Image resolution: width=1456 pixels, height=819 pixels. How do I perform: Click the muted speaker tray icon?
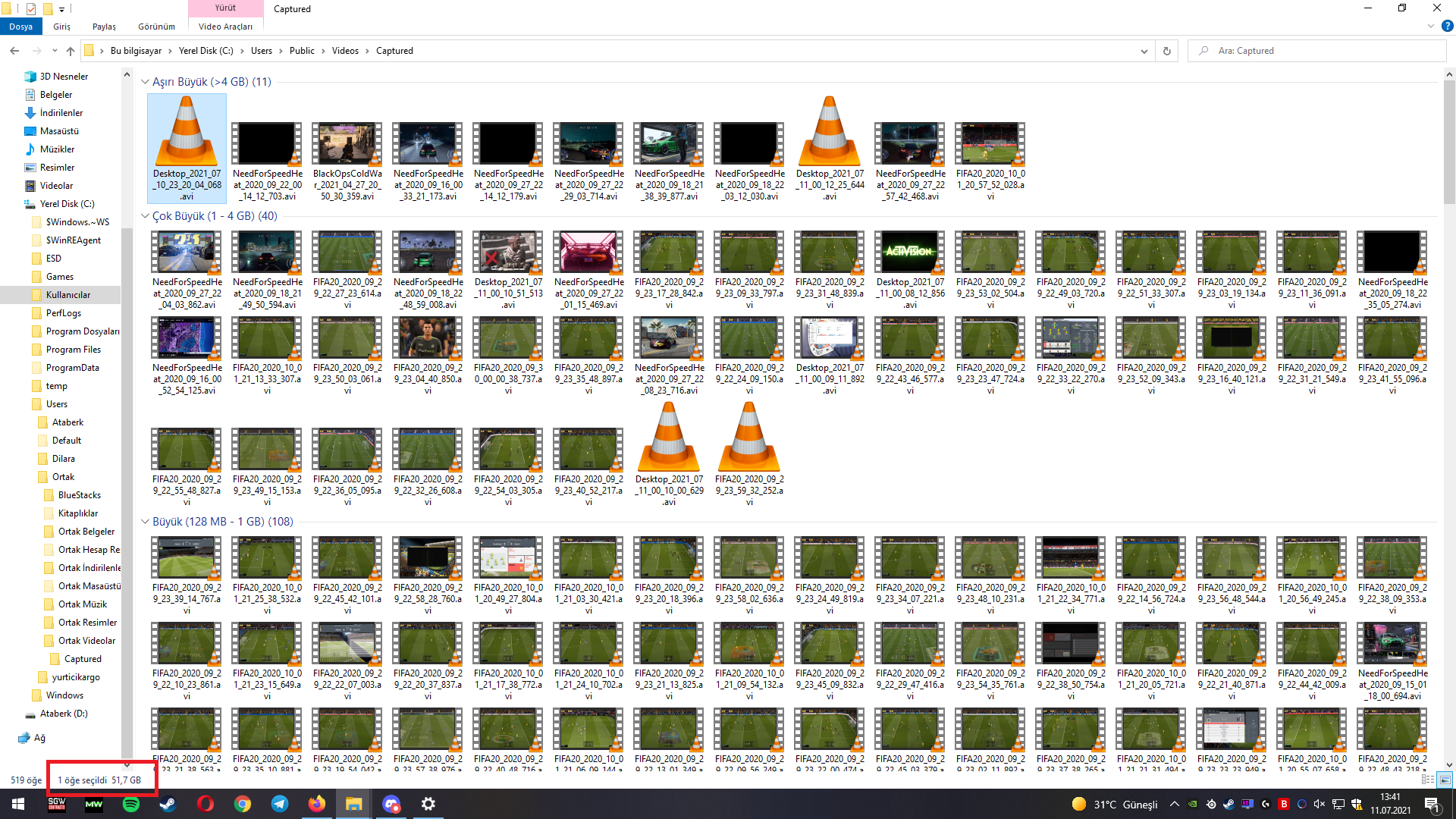(x=1319, y=804)
